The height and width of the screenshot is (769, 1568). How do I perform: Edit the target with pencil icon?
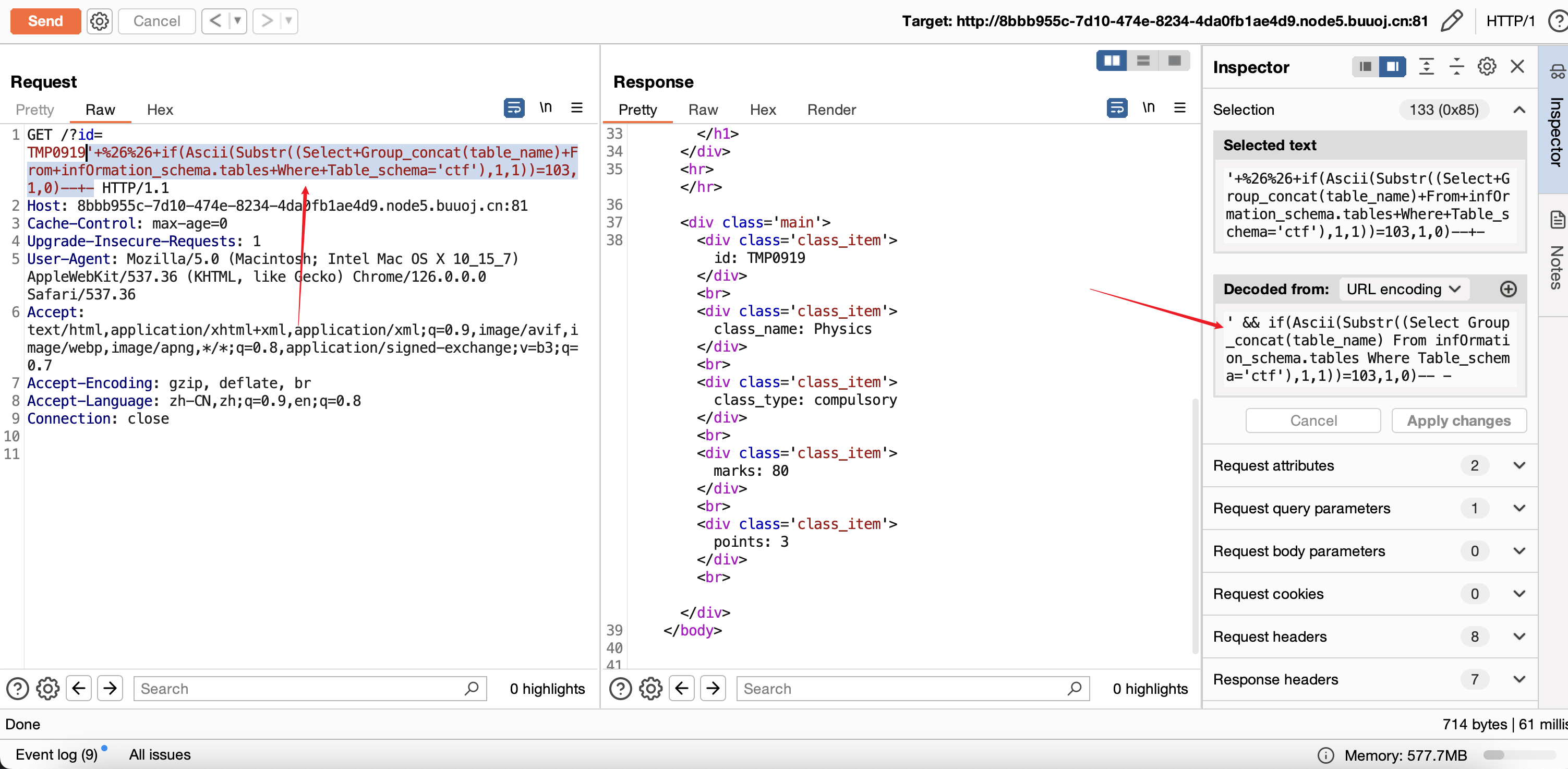pyautogui.click(x=1452, y=21)
